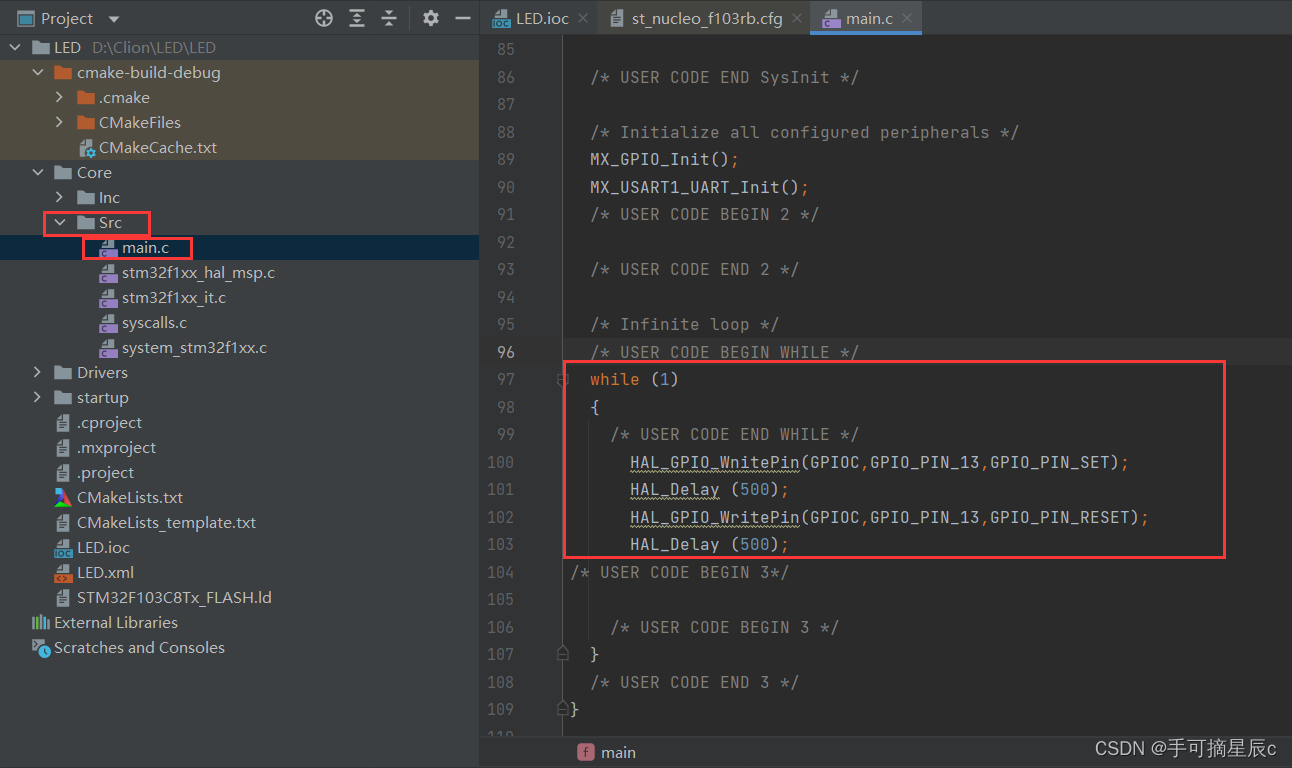
Task: Close the main.c tab
Action: point(907,19)
